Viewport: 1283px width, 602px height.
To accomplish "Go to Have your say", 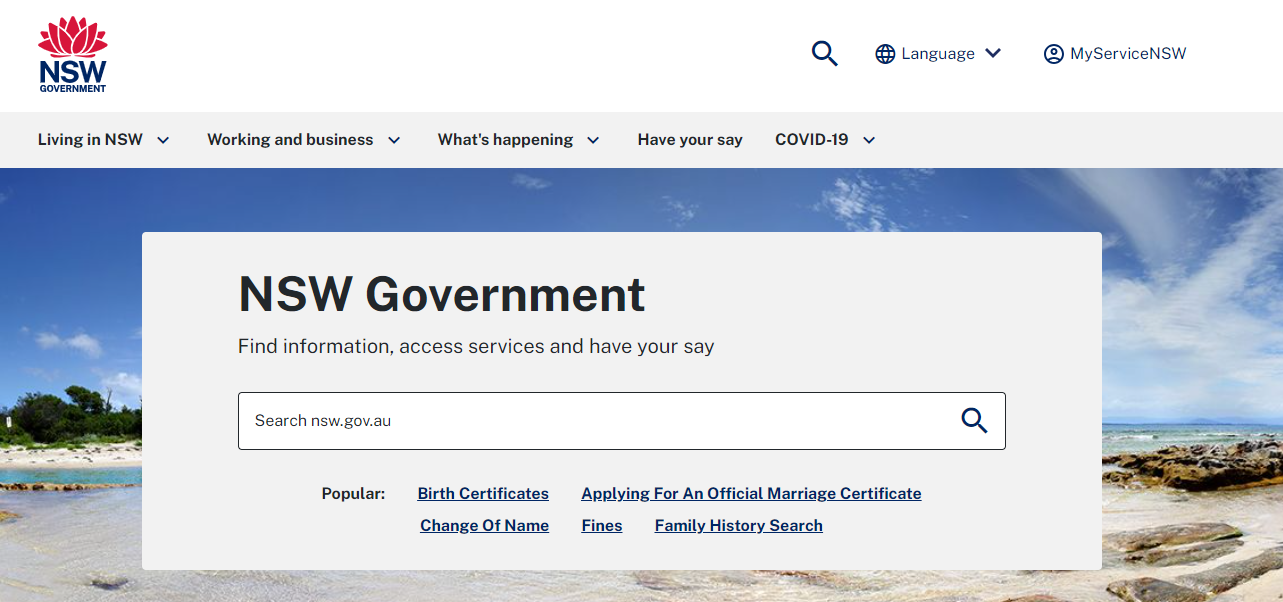I will click(x=690, y=140).
